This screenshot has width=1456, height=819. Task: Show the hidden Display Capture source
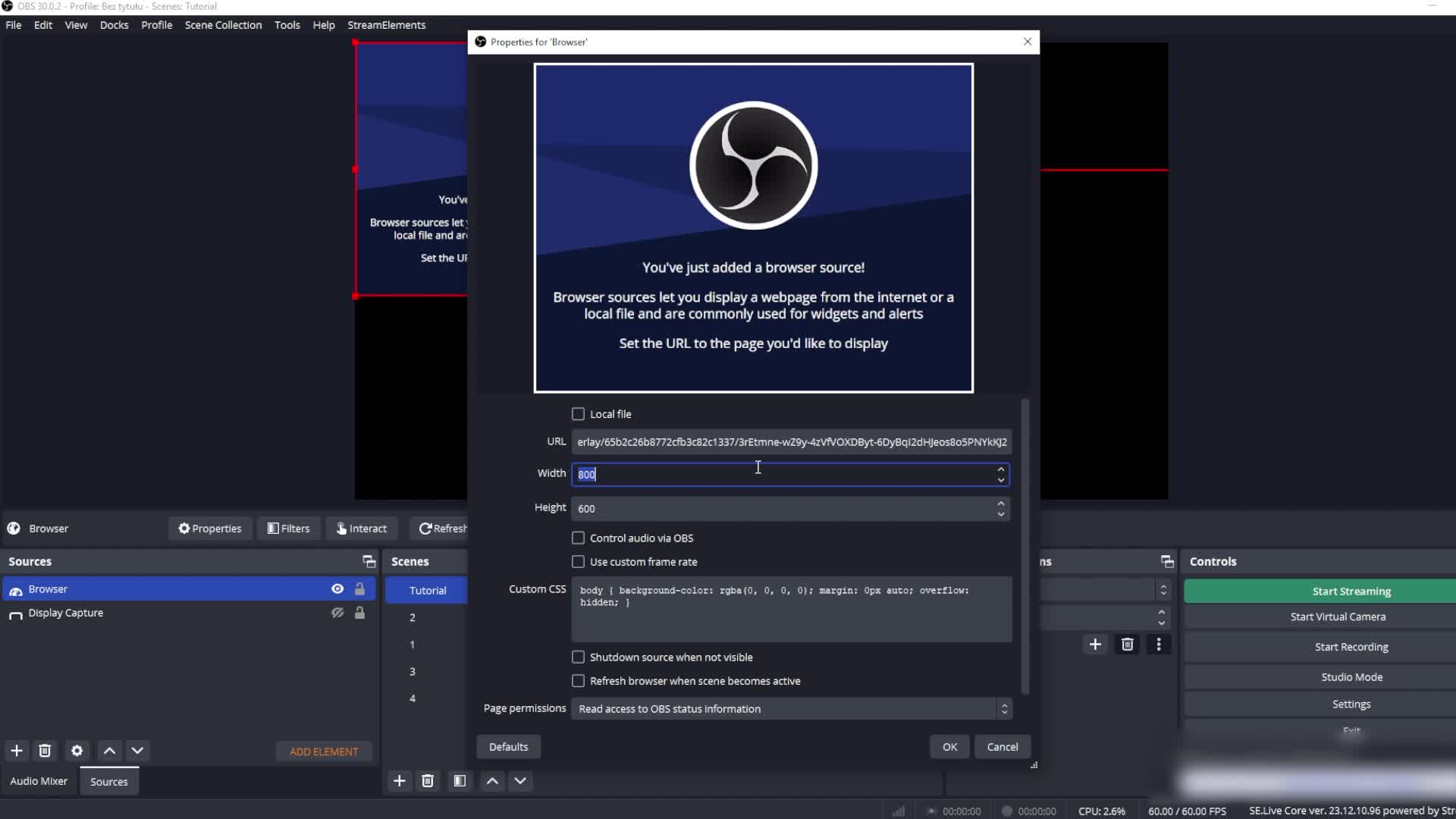point(337,613)
